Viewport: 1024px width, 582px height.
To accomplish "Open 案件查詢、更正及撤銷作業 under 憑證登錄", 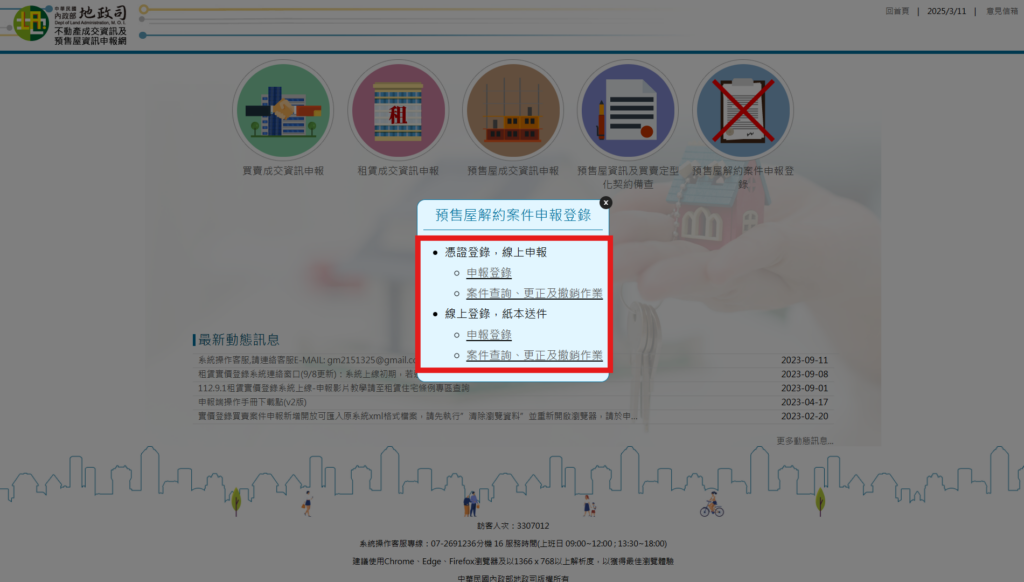I will (x=536, y=292).
